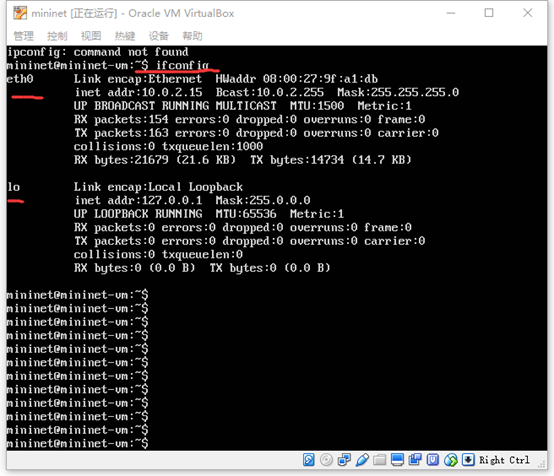This screenshot has height=476, width=554.
Task: Click the 'inet addr:10.0.2.15' text
Action: point(138,93)
